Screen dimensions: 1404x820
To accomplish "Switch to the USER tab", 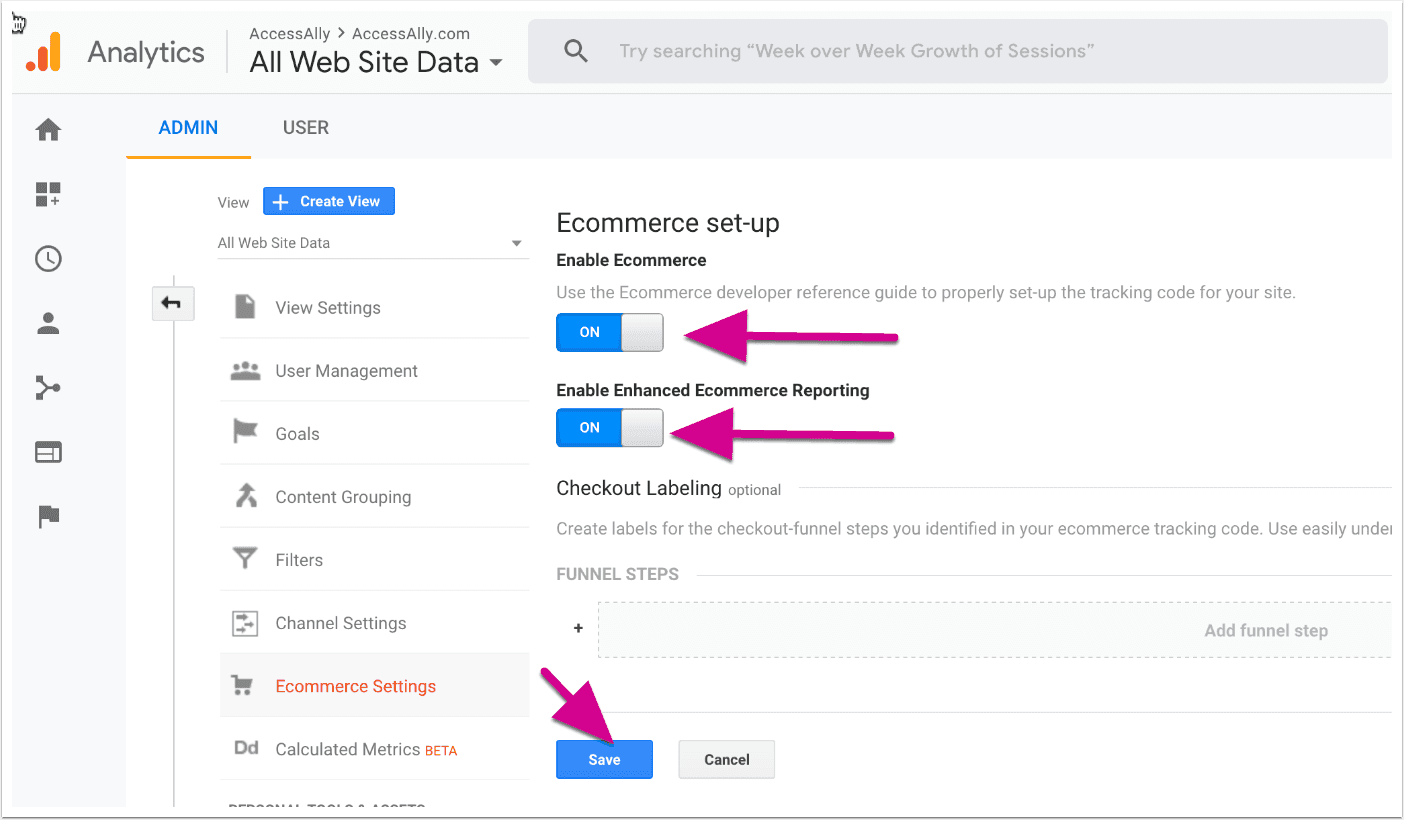I will coord(306,127).
